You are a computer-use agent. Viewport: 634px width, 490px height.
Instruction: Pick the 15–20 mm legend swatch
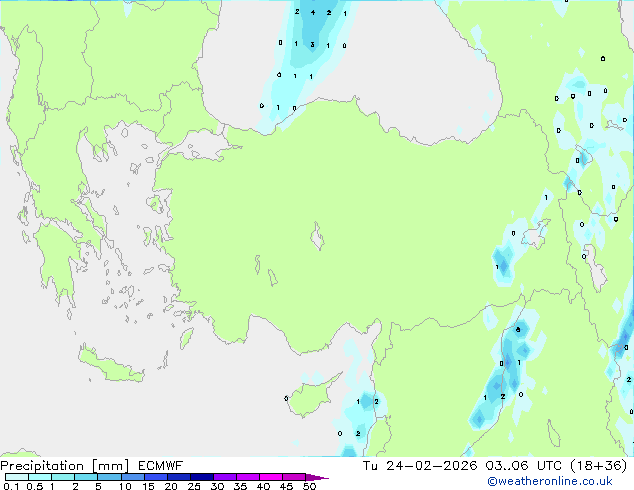155,477
